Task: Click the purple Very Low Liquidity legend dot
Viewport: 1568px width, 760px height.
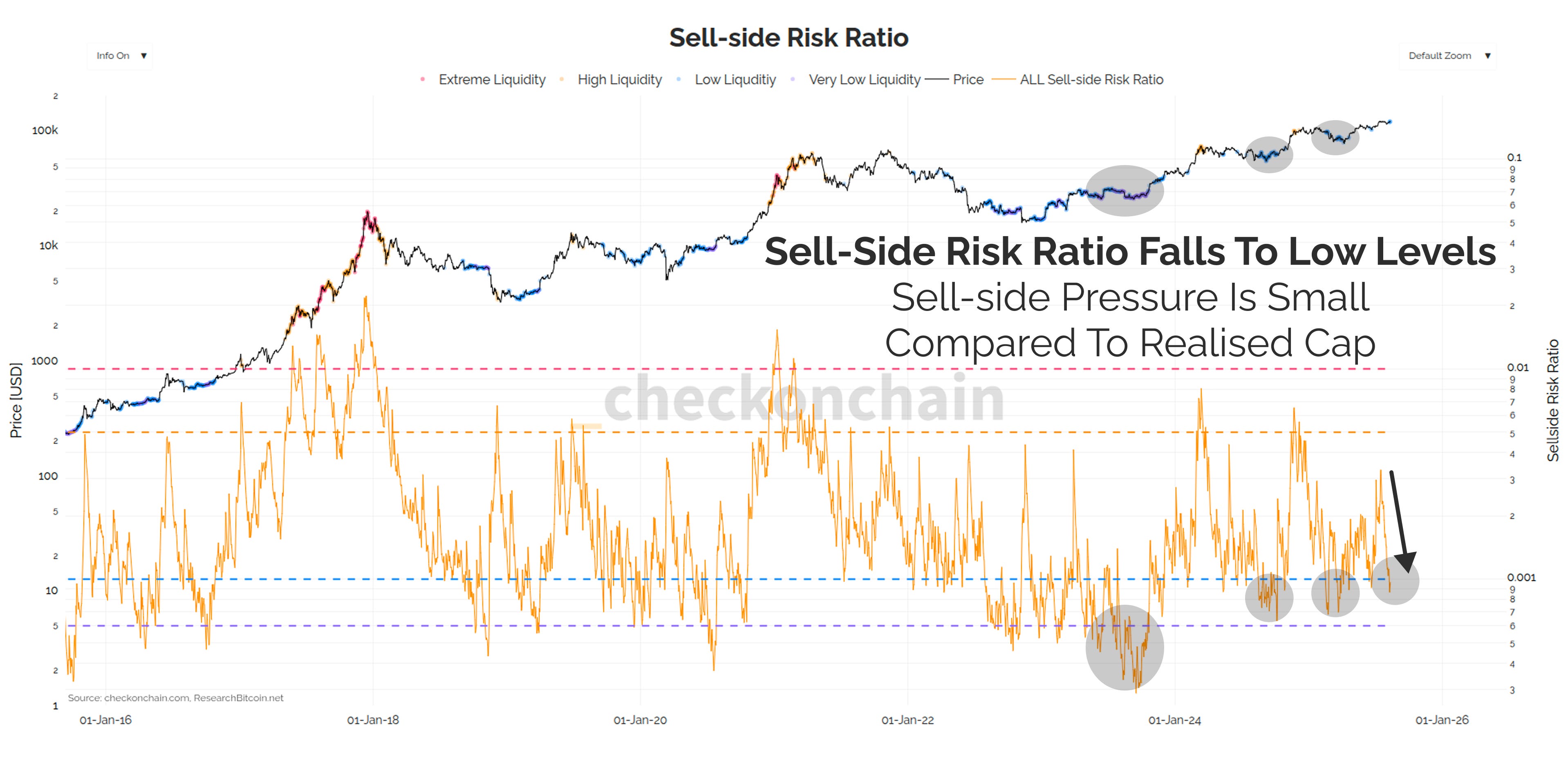Action: point(793,80)
